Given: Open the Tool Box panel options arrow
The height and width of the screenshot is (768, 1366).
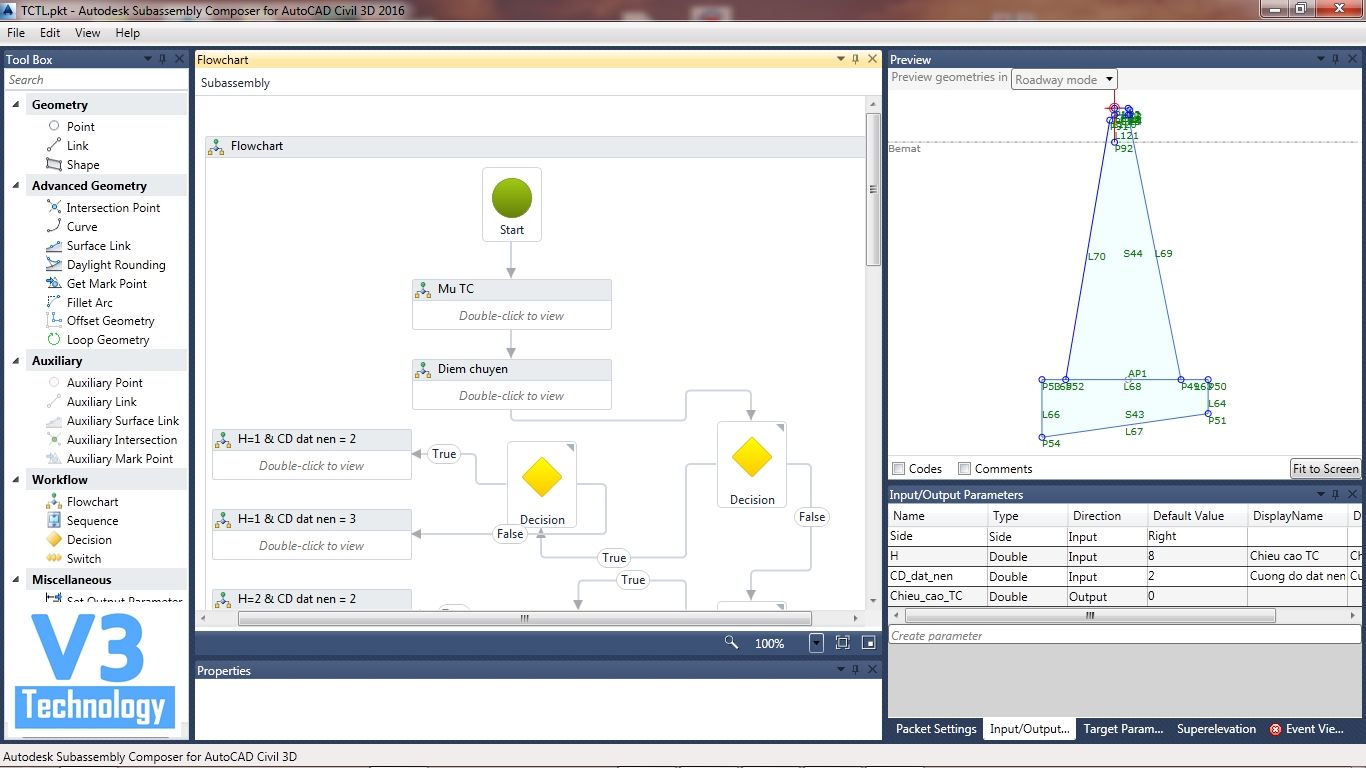Looking at the screenshot, I should pos(148,60).
